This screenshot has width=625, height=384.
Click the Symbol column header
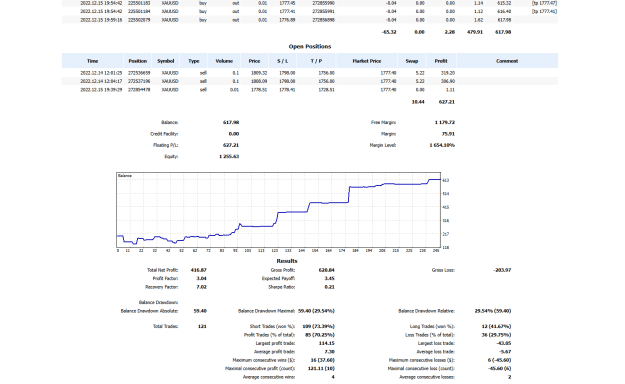pyautogui.click(x=165, y=61)
